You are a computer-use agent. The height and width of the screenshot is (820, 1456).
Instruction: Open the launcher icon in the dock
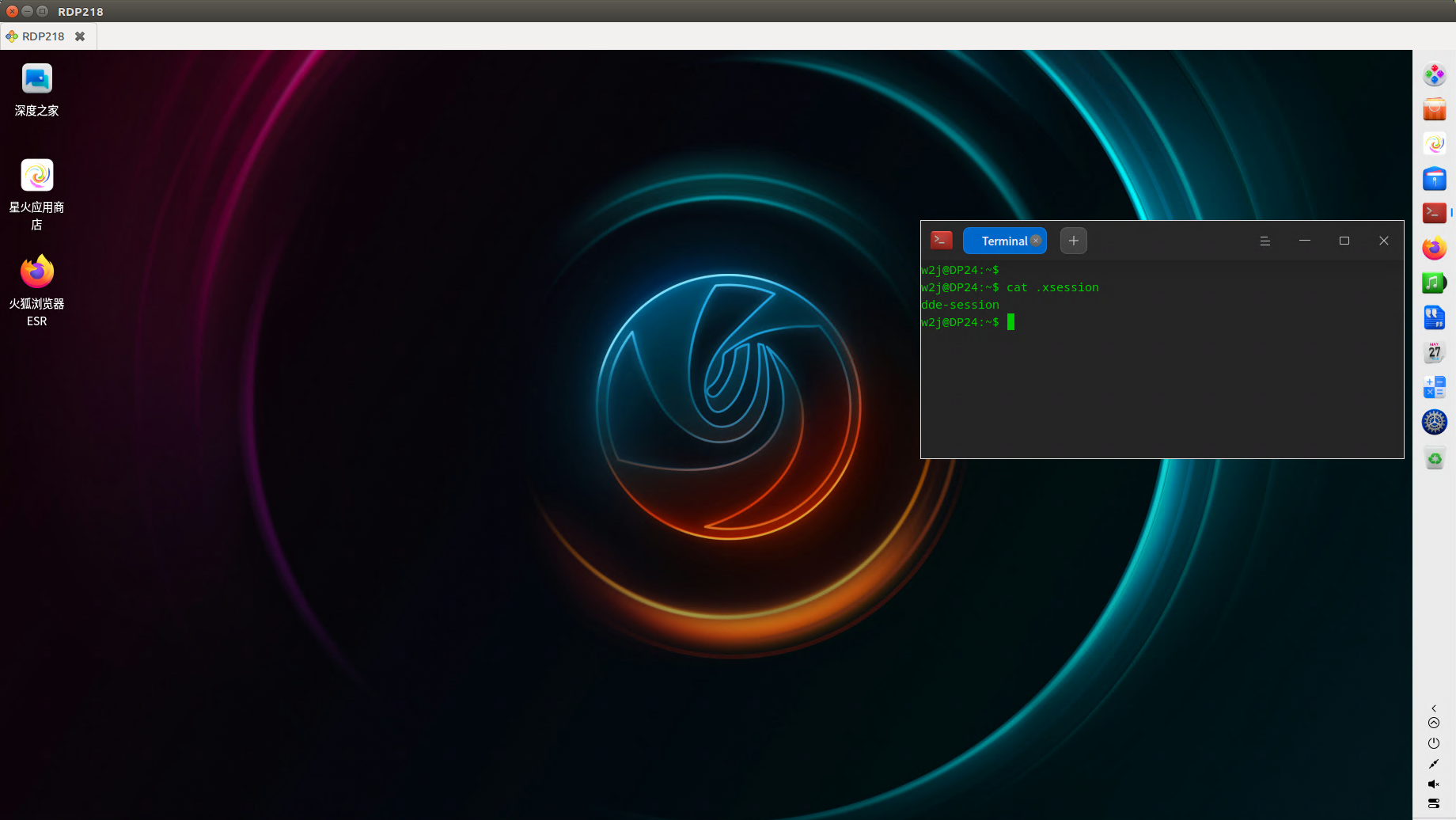(1434, 75)
